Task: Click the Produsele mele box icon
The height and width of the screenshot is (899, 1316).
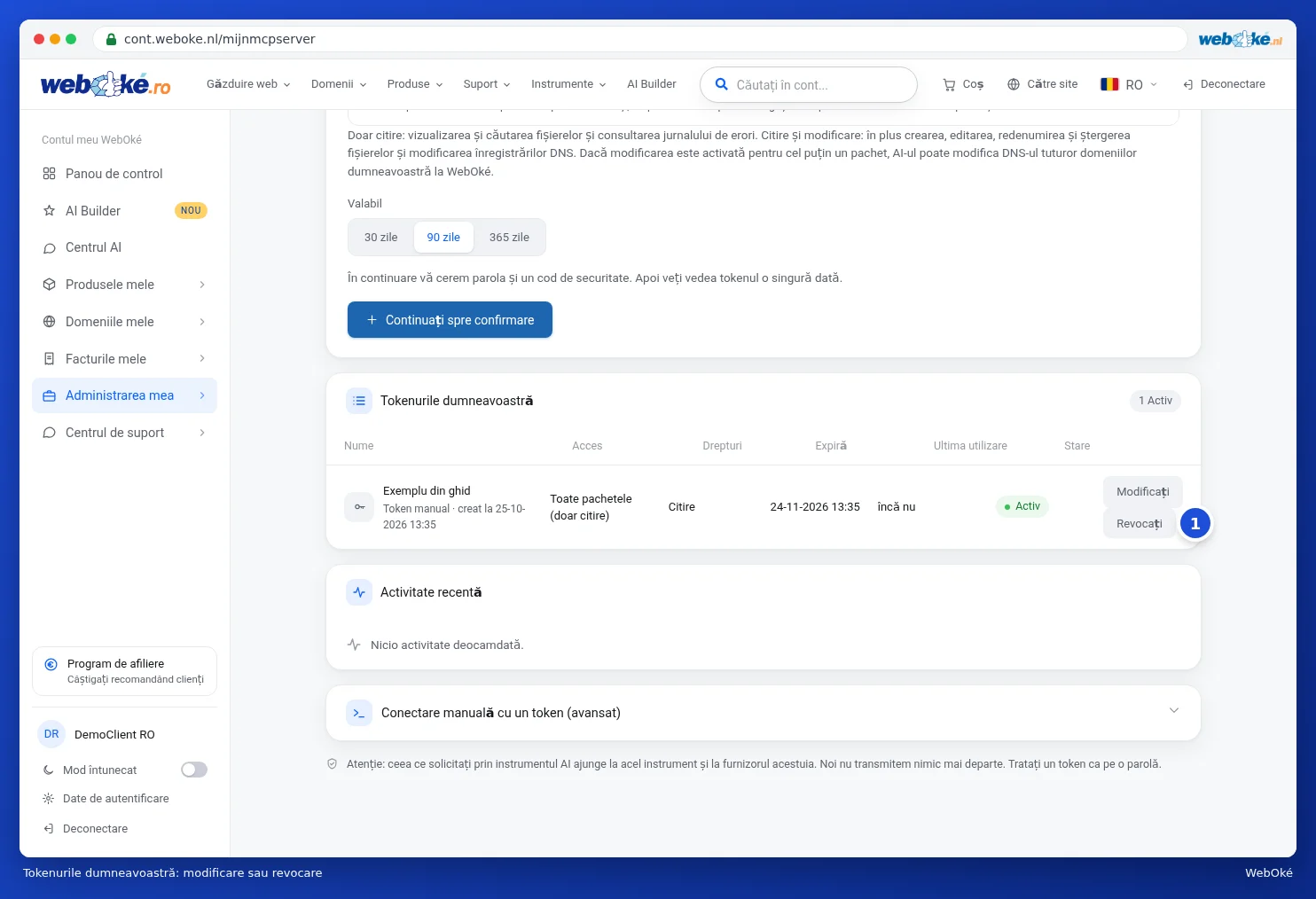Action: coord(50,285)
